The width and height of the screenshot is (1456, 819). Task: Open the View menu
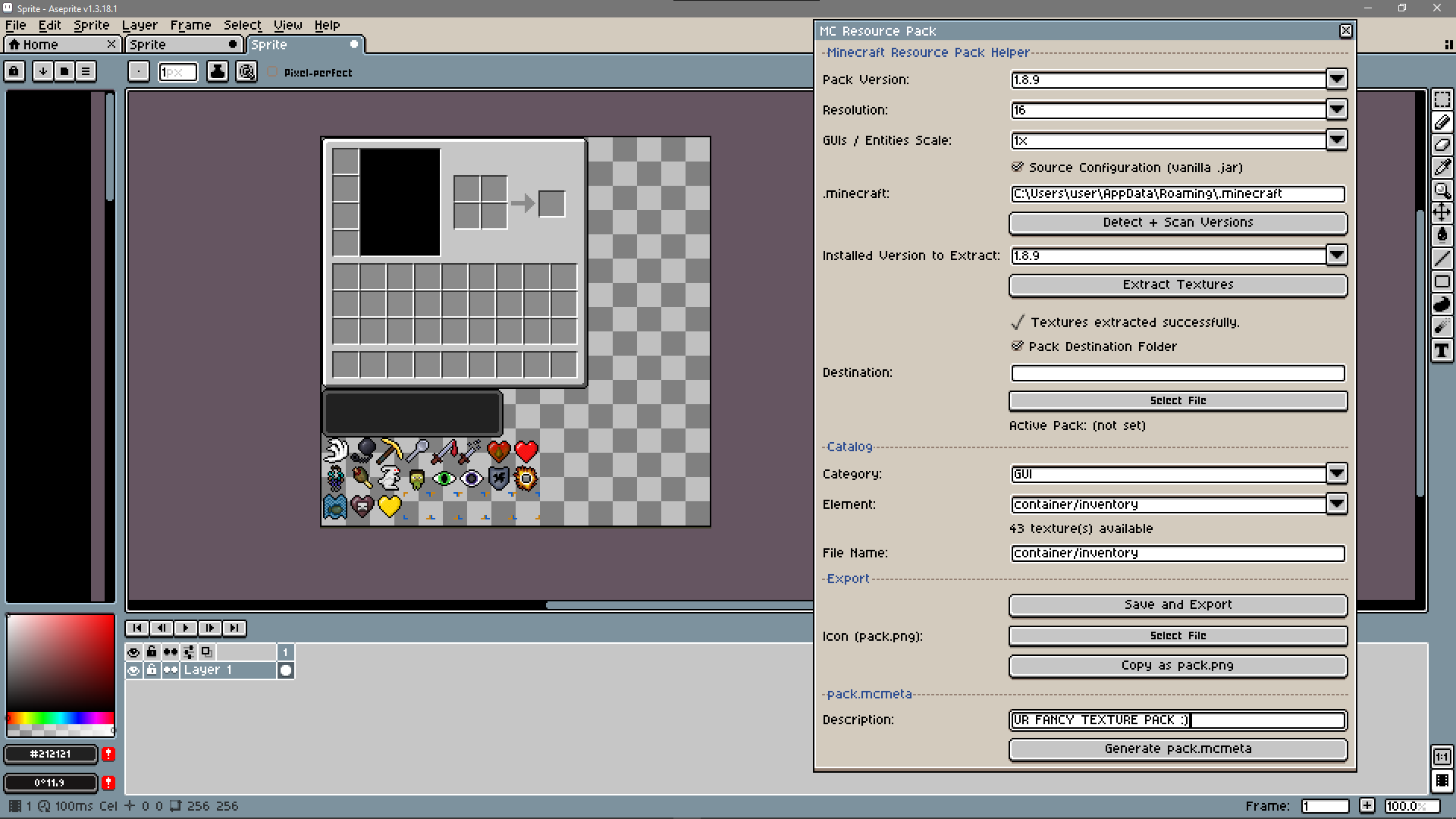tap(288, 25)
